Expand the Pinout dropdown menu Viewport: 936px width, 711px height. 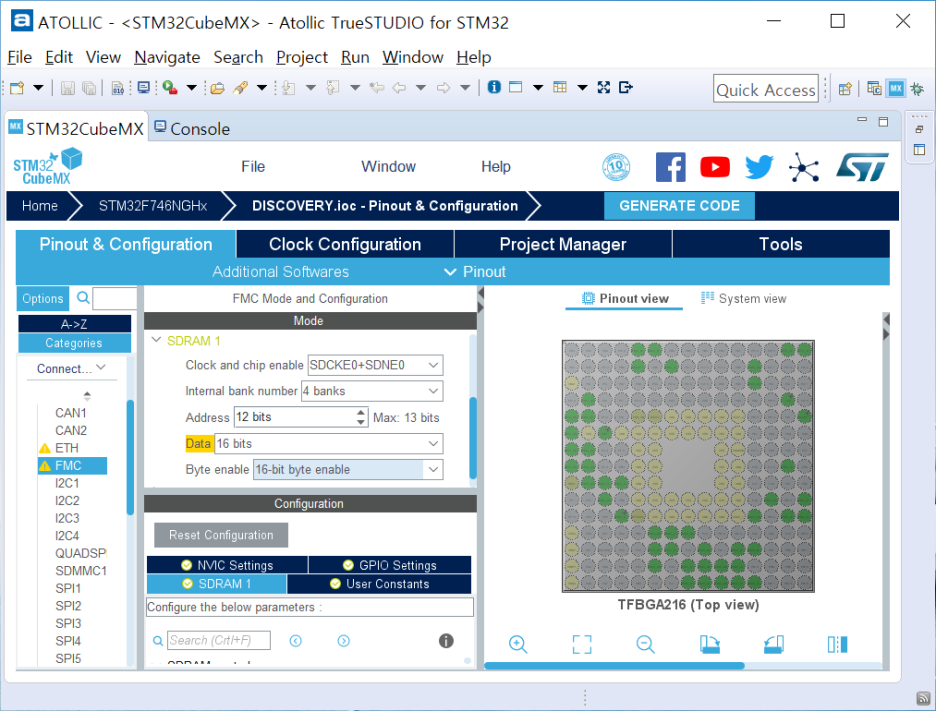(x=475, y=272)
